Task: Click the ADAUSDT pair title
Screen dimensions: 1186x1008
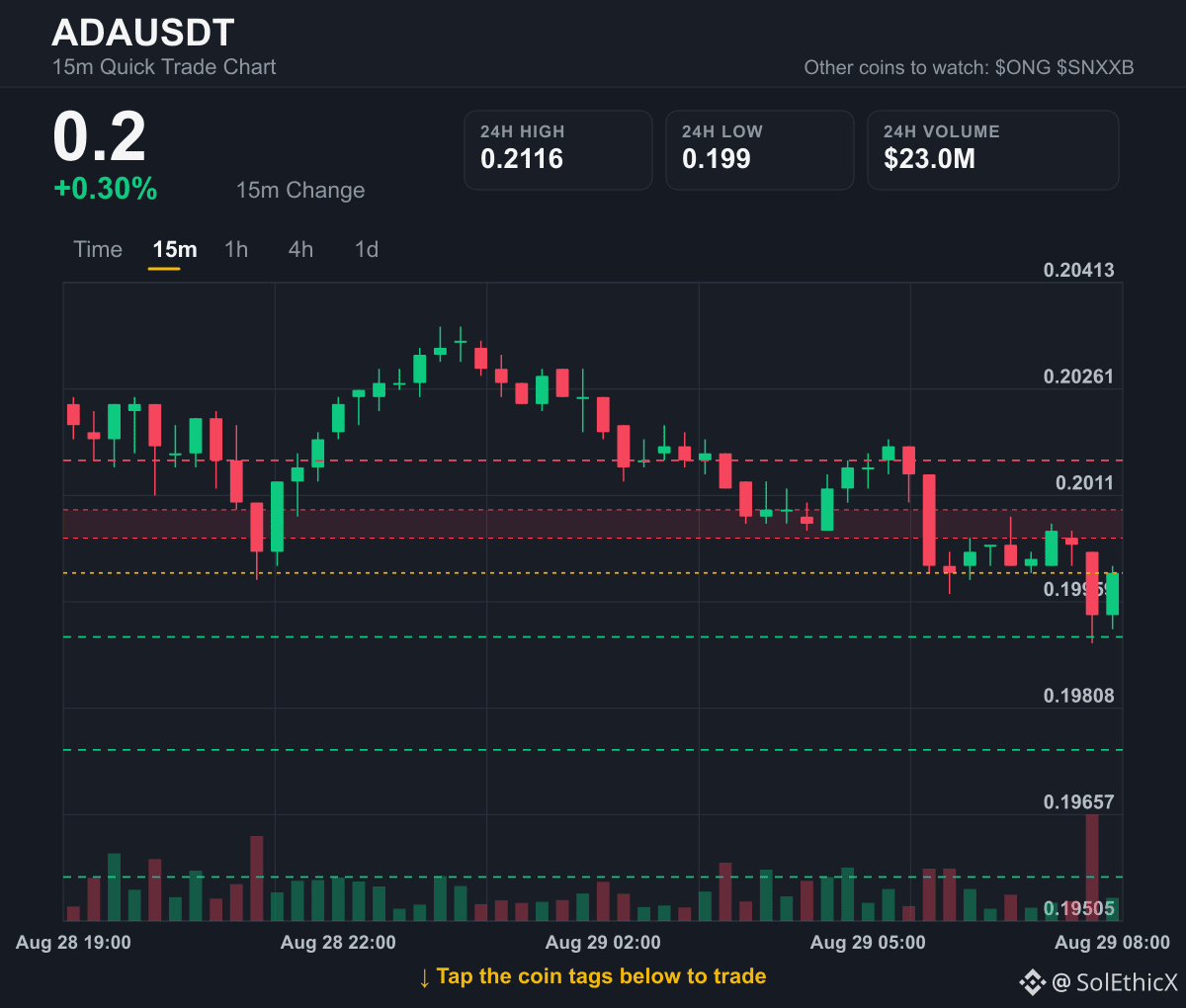Action: tap(143, 33)
